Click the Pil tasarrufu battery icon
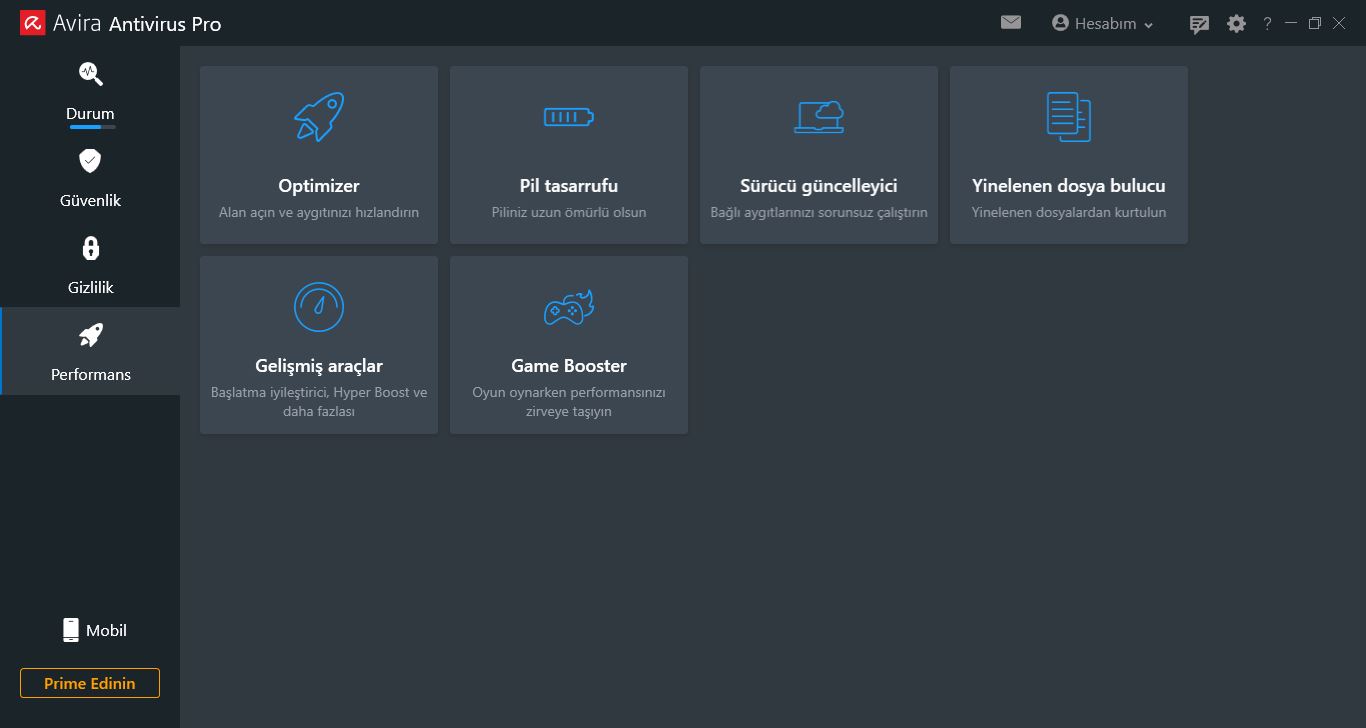This screenshot has height=728, width=1366. pyautogui.click(x=569, y=117)
